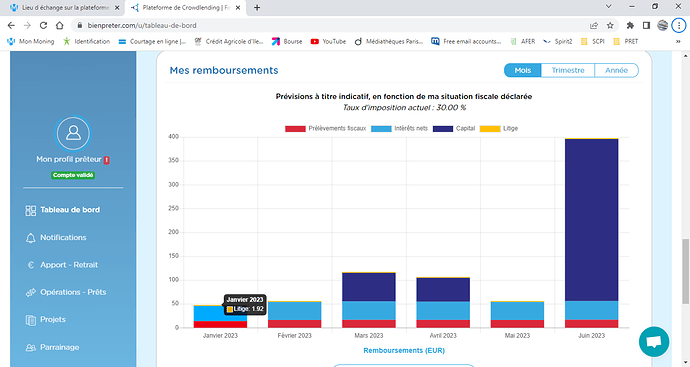Viewport: 690px width, 367px height.
Task: Switch chart to Année view
Action: [616, 70]
